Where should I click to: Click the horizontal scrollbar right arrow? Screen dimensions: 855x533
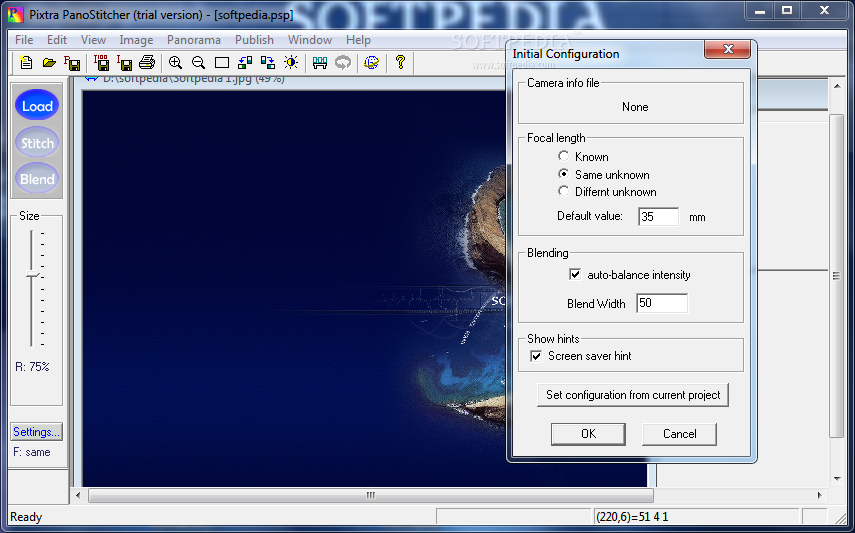(x=820, y=495)
